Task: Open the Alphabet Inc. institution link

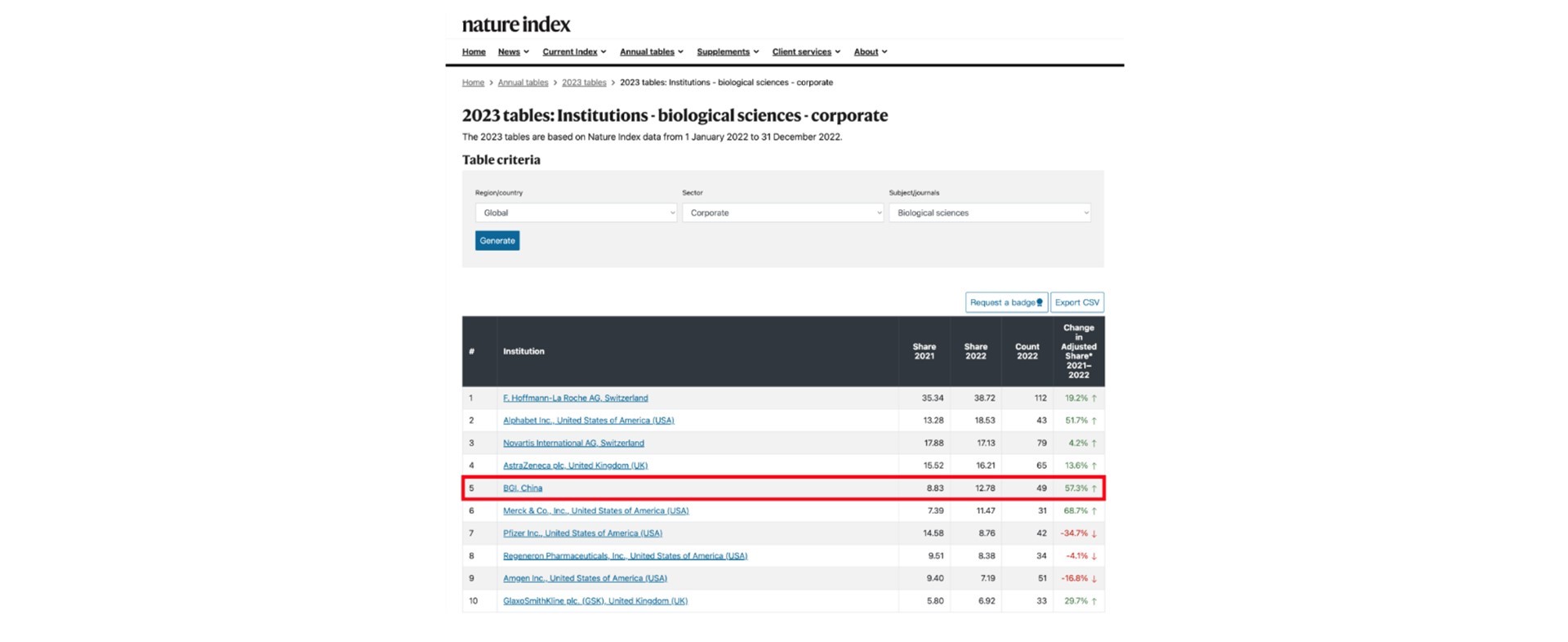Action: coord(588,421)
